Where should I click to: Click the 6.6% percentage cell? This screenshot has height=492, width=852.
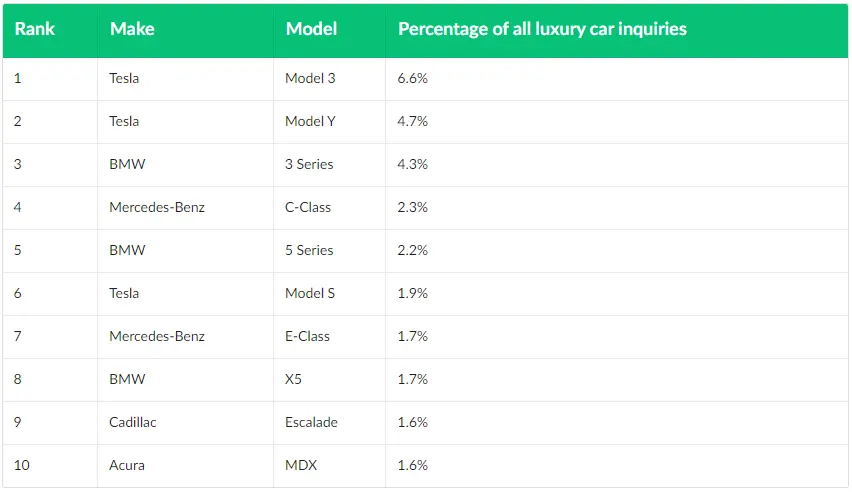tap(413, 78)
